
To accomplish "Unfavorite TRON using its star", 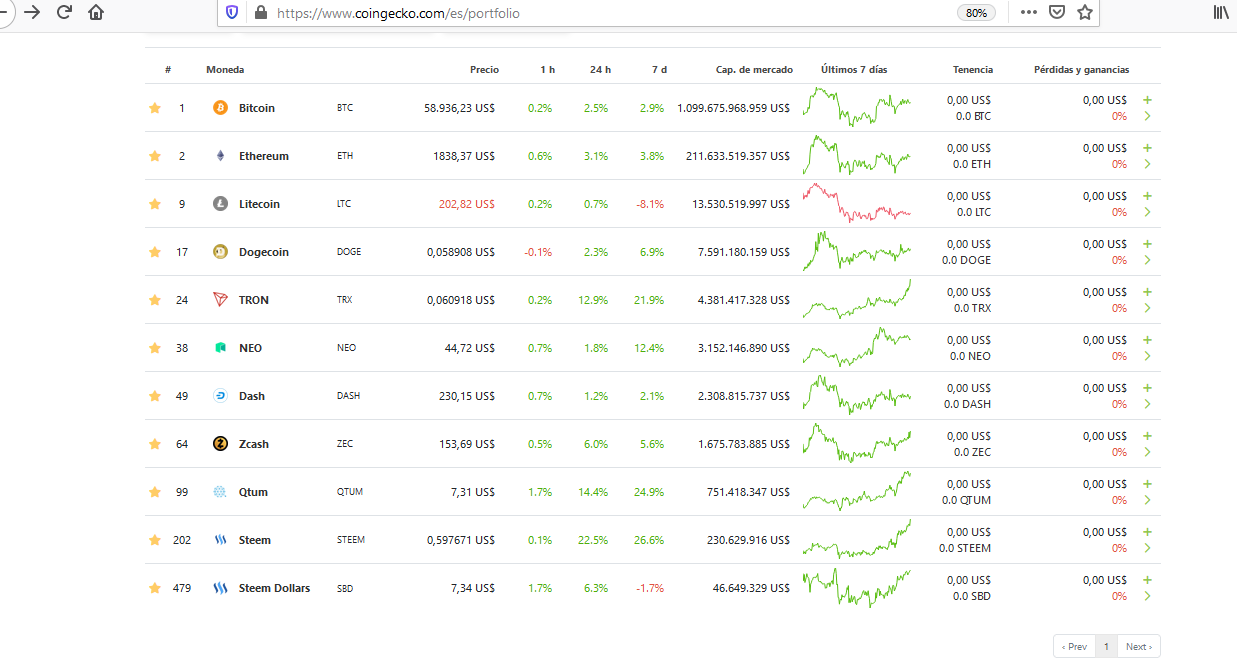I will click(155, 300).
